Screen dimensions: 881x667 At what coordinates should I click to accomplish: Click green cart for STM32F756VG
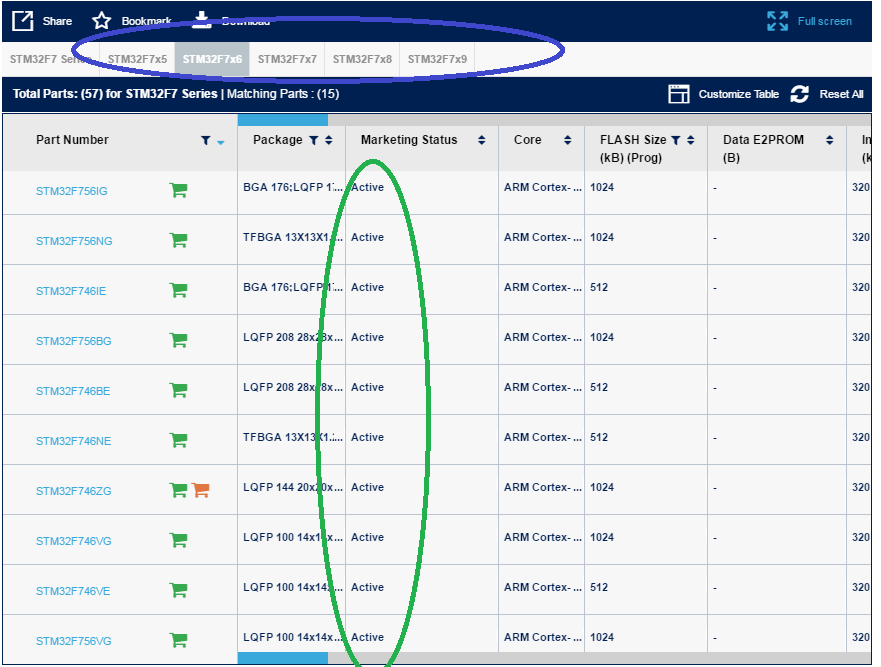(x=179, y=640)
